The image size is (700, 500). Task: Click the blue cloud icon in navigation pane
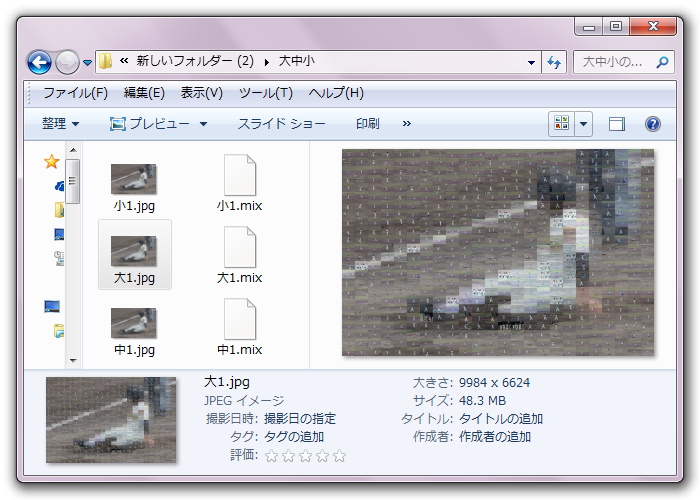59,185
